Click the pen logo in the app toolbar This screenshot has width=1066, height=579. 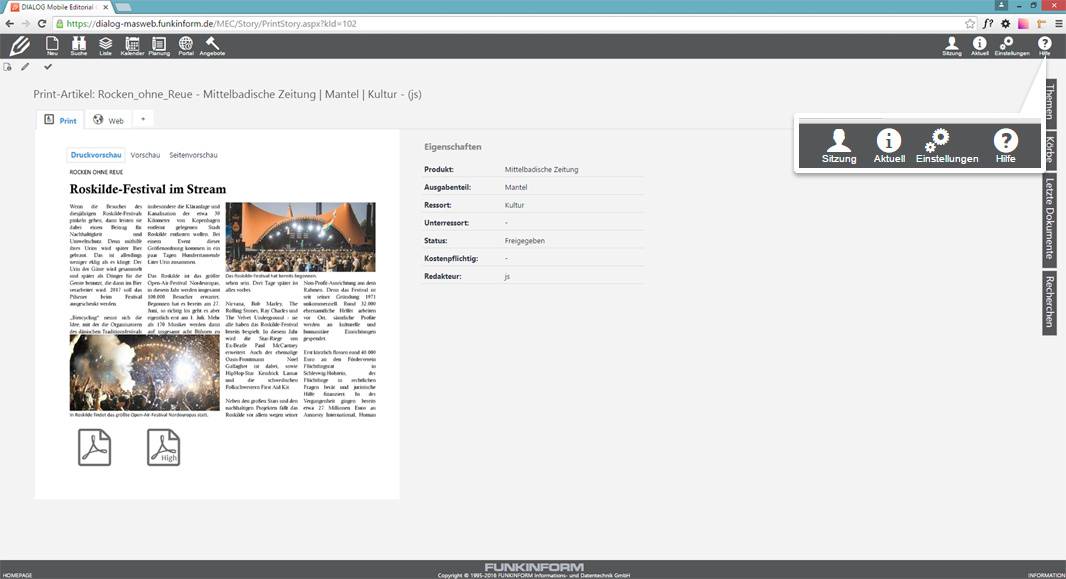(20, 46)
